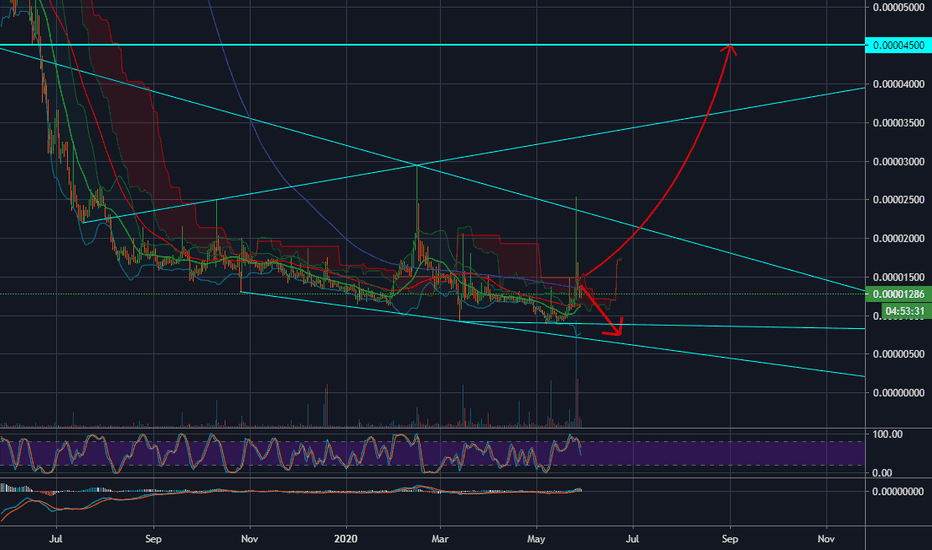
Task: Click the Jul label nearest the price axis
Action: point(632,539)
